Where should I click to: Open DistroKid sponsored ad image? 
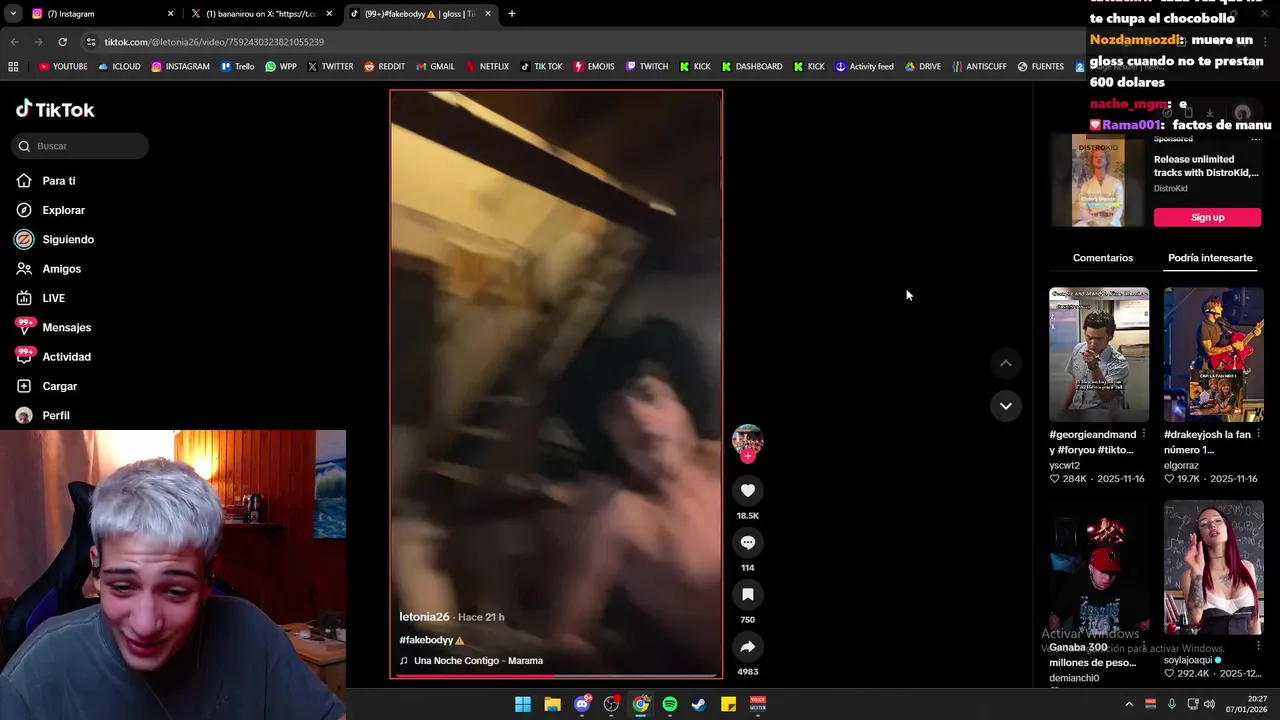1098,181
